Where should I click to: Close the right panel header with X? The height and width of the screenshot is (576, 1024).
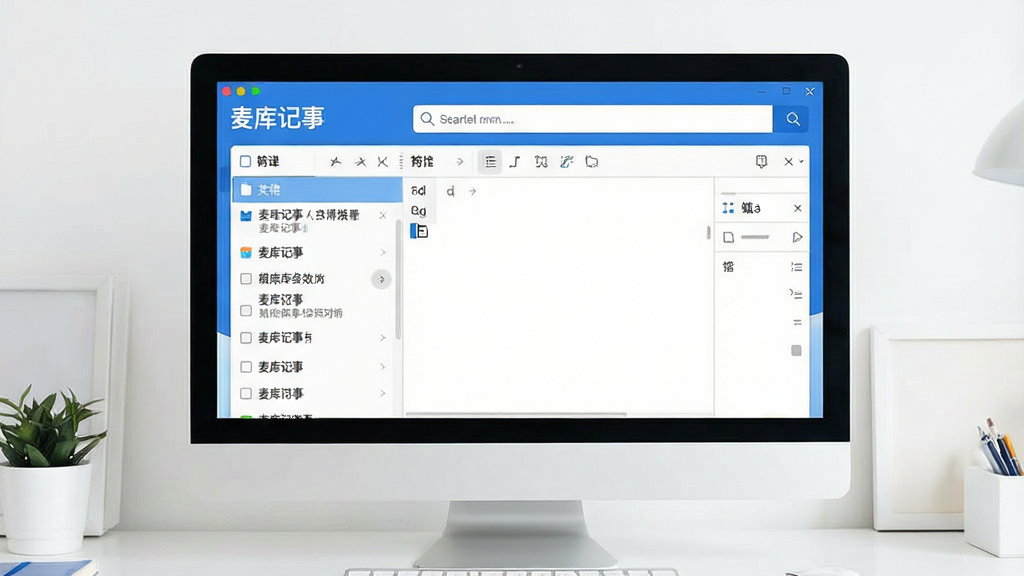797,208
